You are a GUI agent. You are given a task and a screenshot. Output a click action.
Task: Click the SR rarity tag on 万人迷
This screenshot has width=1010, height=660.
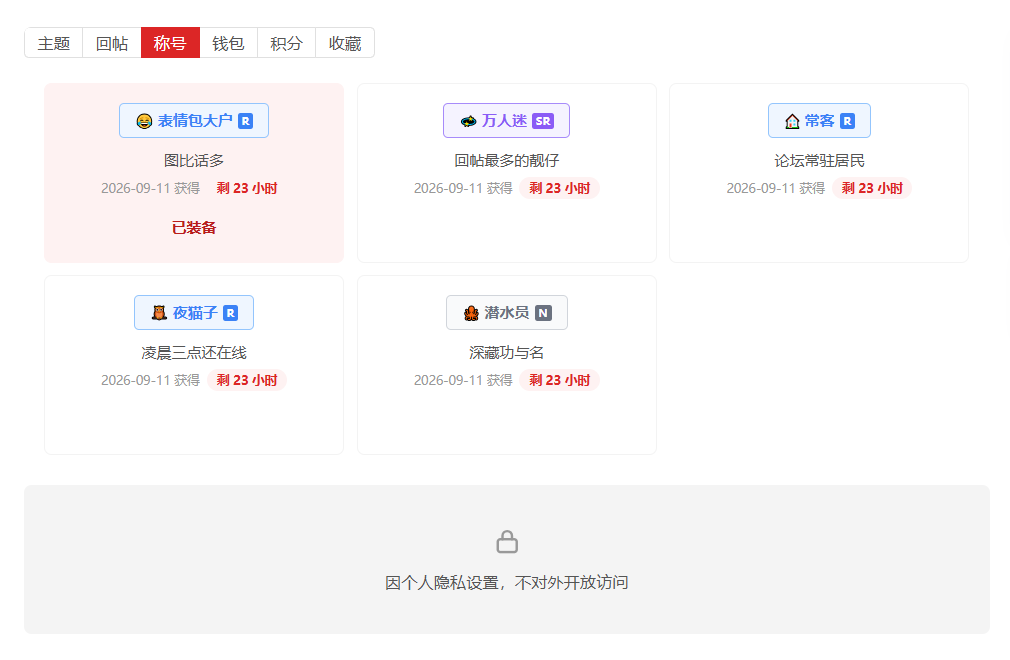pyautogui.click(x=543, y=121)
